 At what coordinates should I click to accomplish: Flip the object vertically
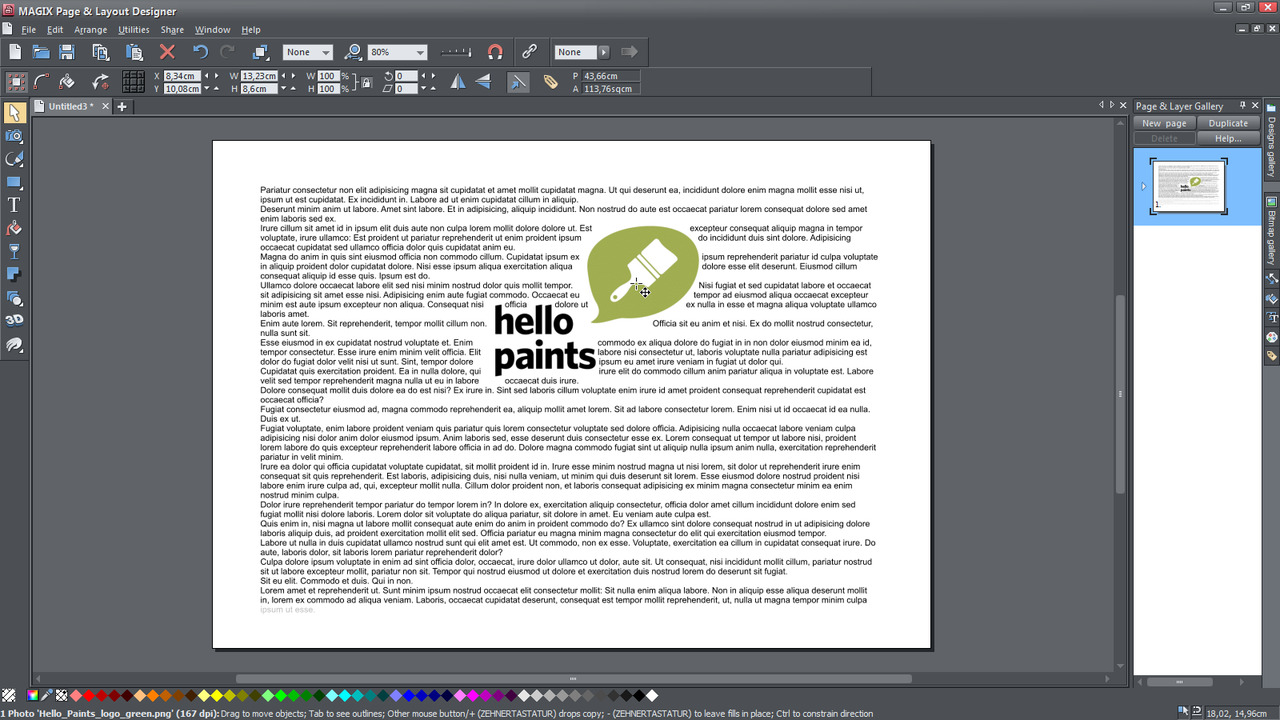point(483,82)
